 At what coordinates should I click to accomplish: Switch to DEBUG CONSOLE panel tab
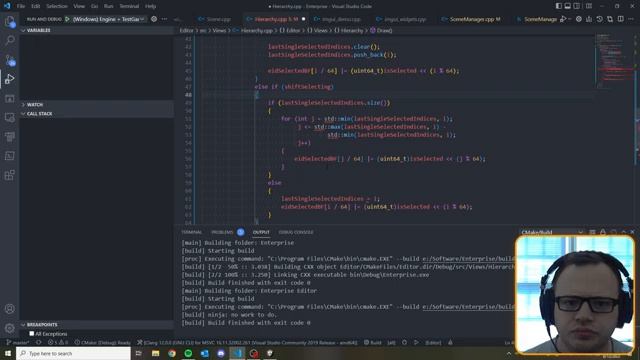coord(296,232)
